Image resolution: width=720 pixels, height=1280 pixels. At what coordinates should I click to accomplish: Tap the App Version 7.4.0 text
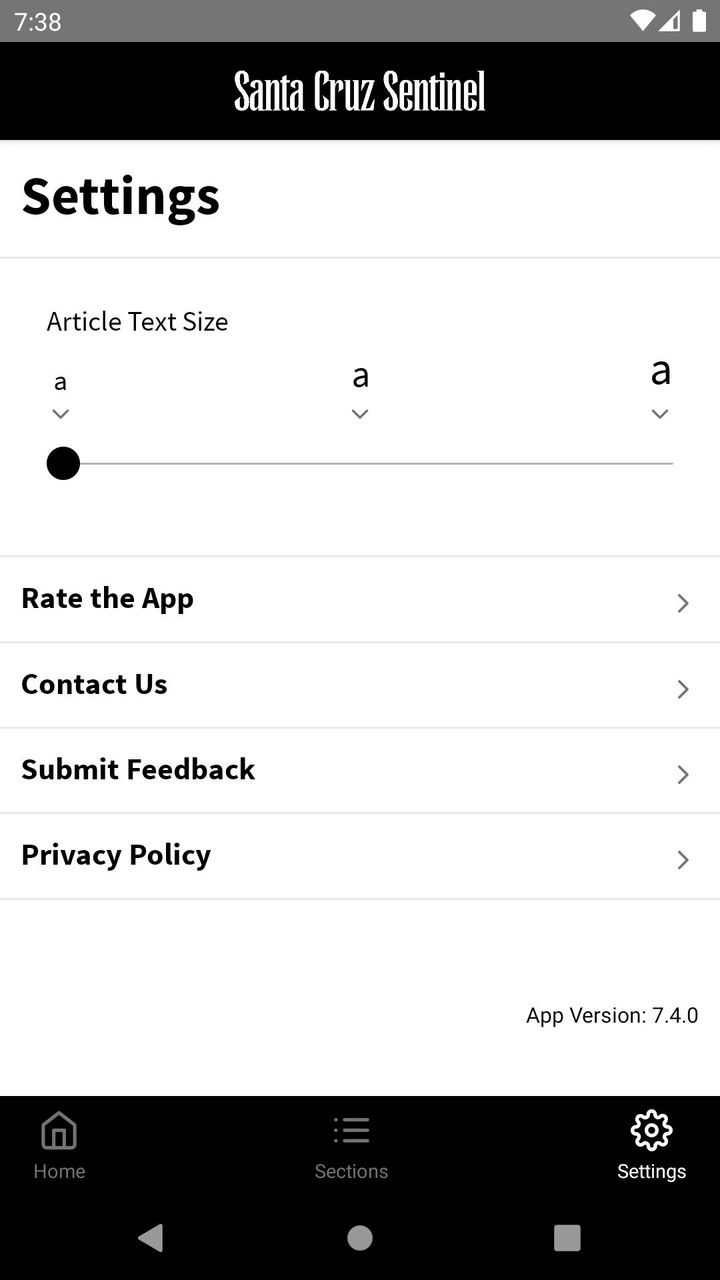(612, 1016)
